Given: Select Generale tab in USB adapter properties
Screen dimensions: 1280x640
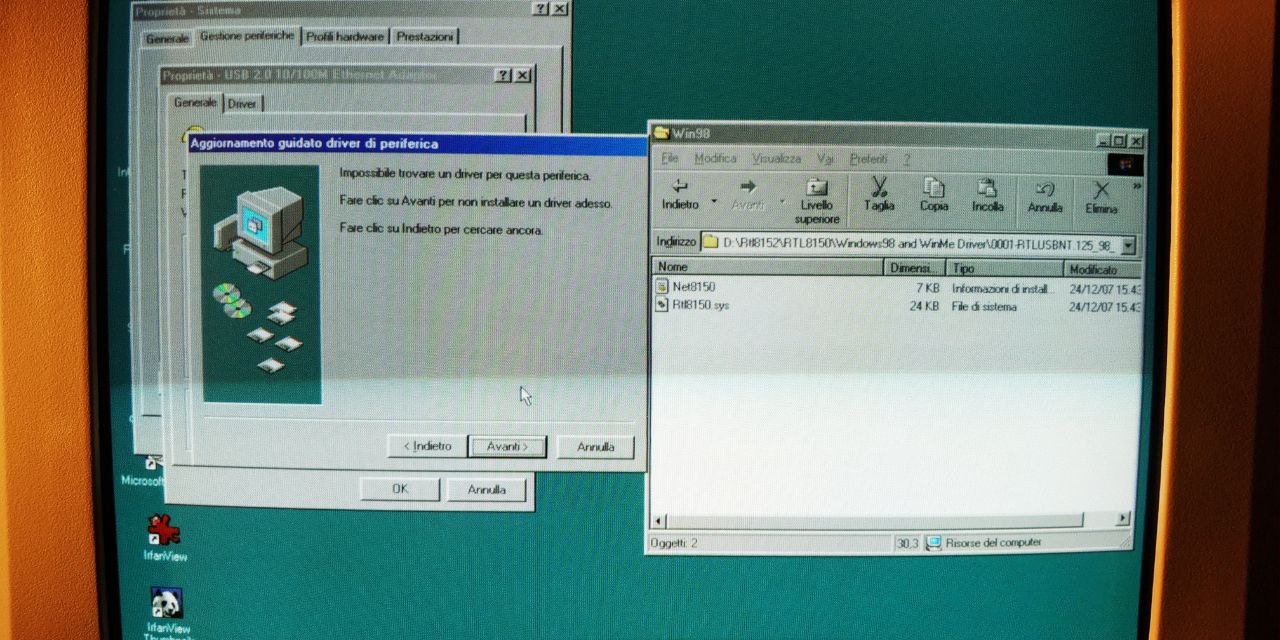Looking at the screenshot, I should click(x=195, y=102).
